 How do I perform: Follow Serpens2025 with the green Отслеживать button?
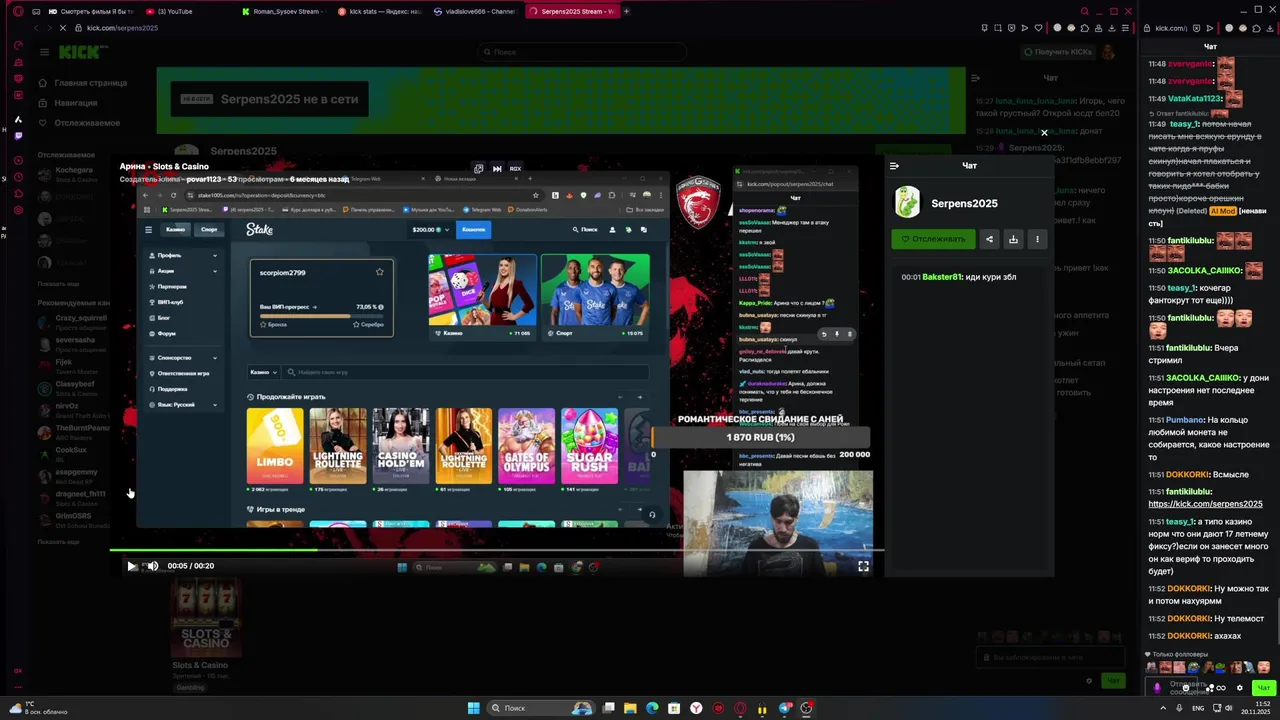933,239
